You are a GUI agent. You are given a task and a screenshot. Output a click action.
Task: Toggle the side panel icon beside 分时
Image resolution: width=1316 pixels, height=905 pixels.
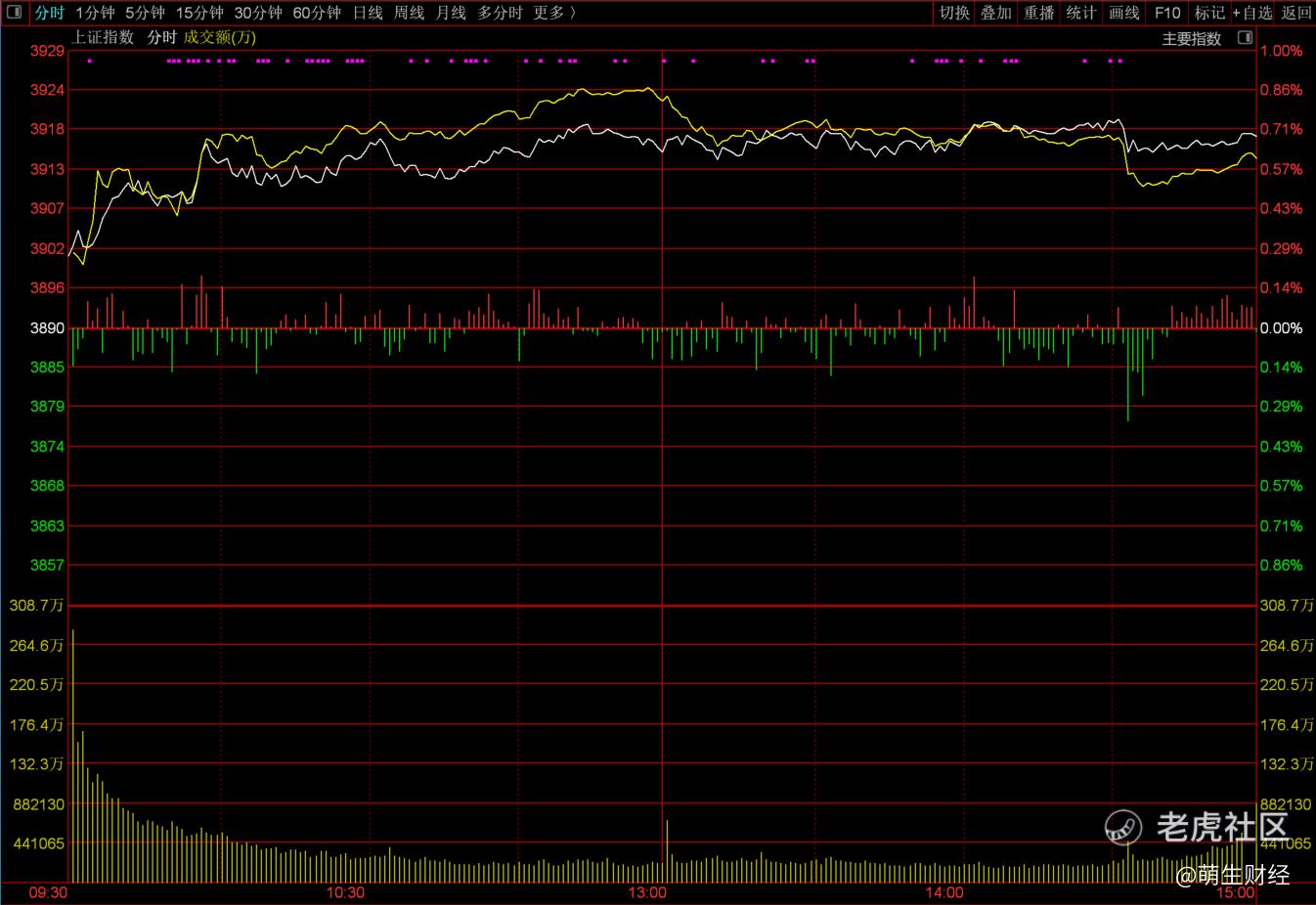[14, 12]
